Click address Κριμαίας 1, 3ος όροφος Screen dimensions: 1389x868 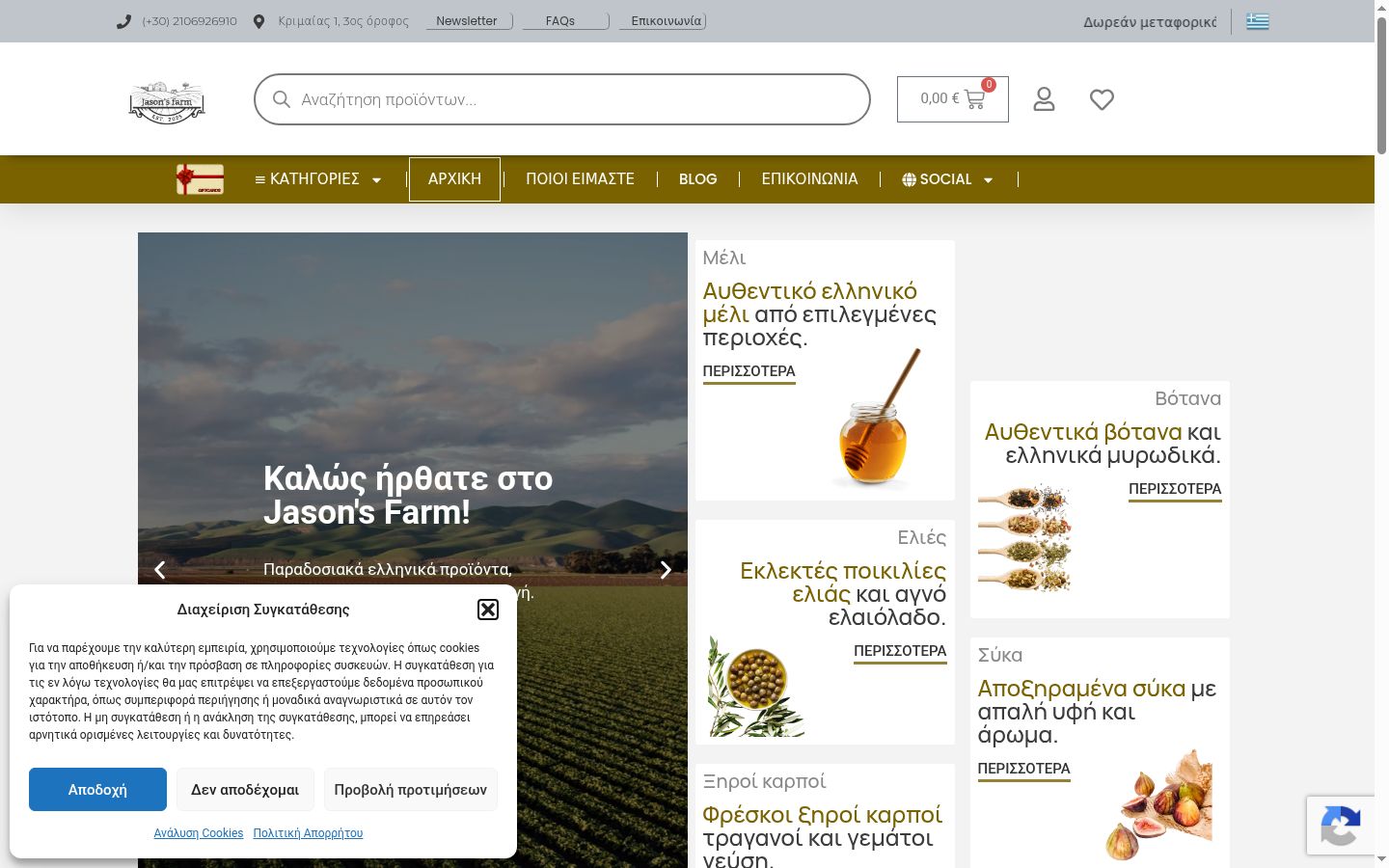point(343,21)
